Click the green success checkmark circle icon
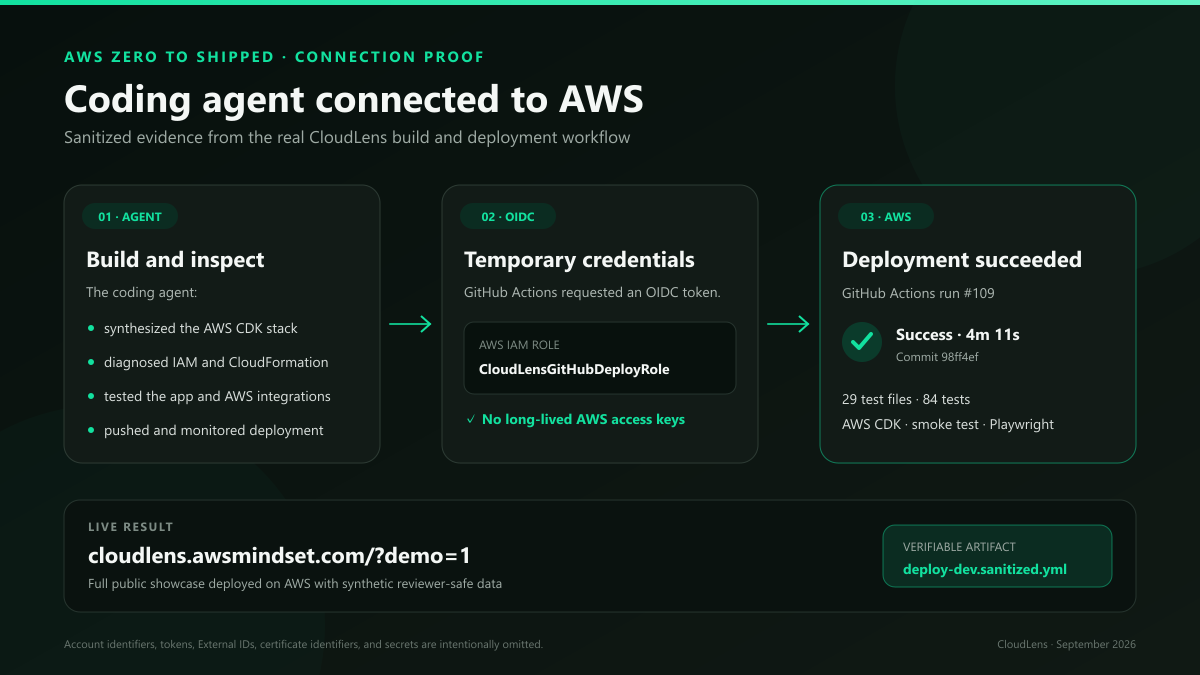The height and width of the screenshot is (675, 1200). coord(862,342)
